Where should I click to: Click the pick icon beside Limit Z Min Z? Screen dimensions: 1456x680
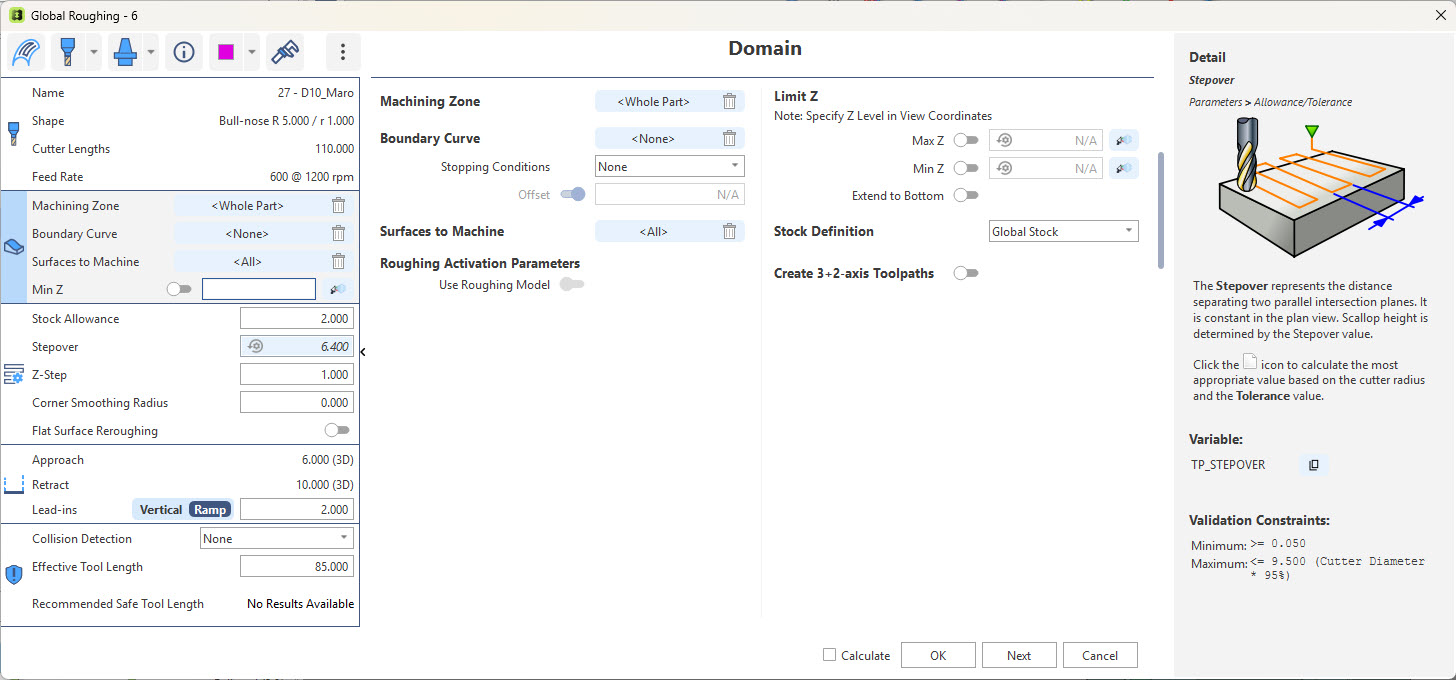pyautogui.click(x=1125, y=168)
